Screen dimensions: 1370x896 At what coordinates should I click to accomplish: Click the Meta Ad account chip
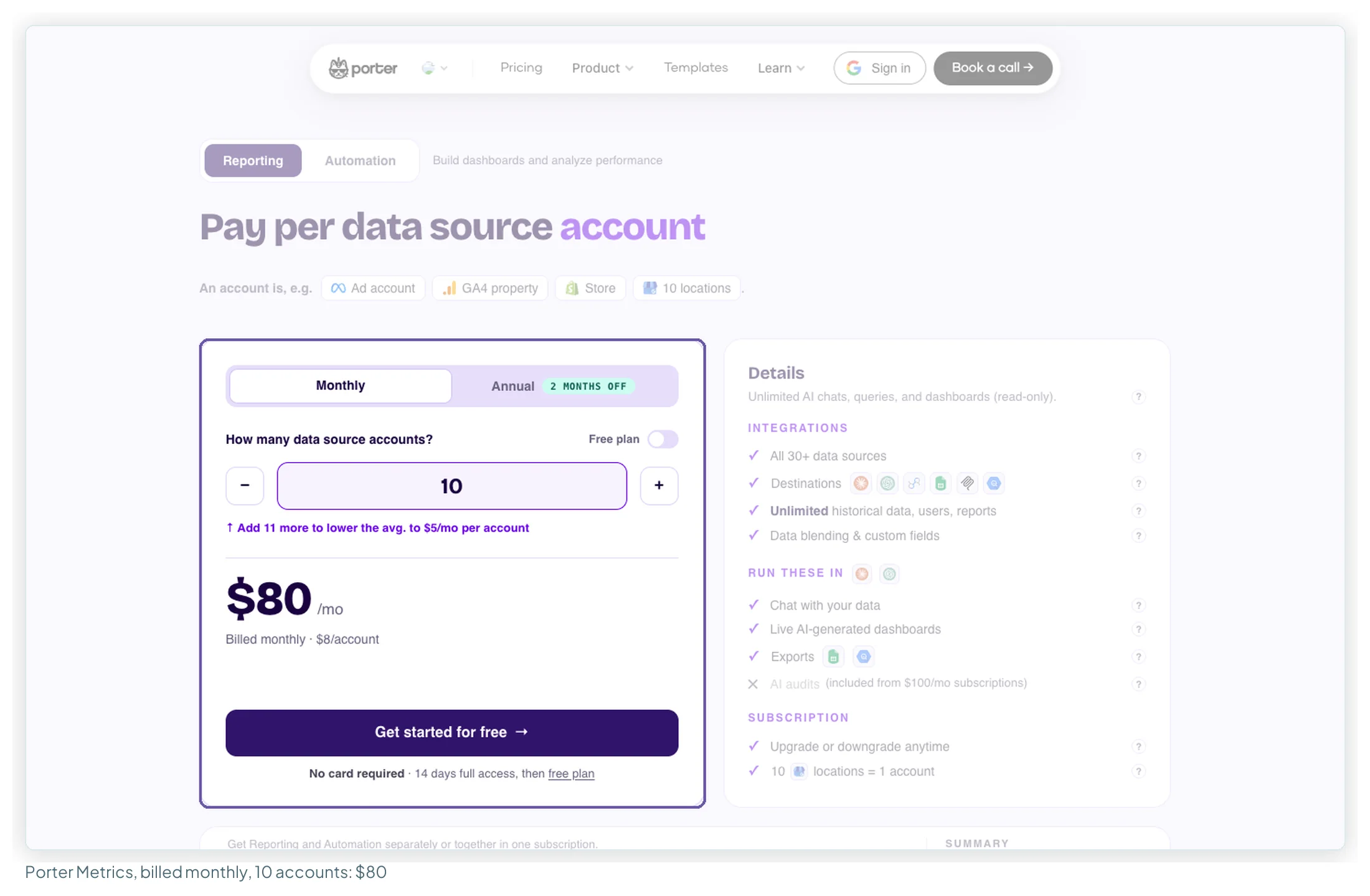click(373, 288)
